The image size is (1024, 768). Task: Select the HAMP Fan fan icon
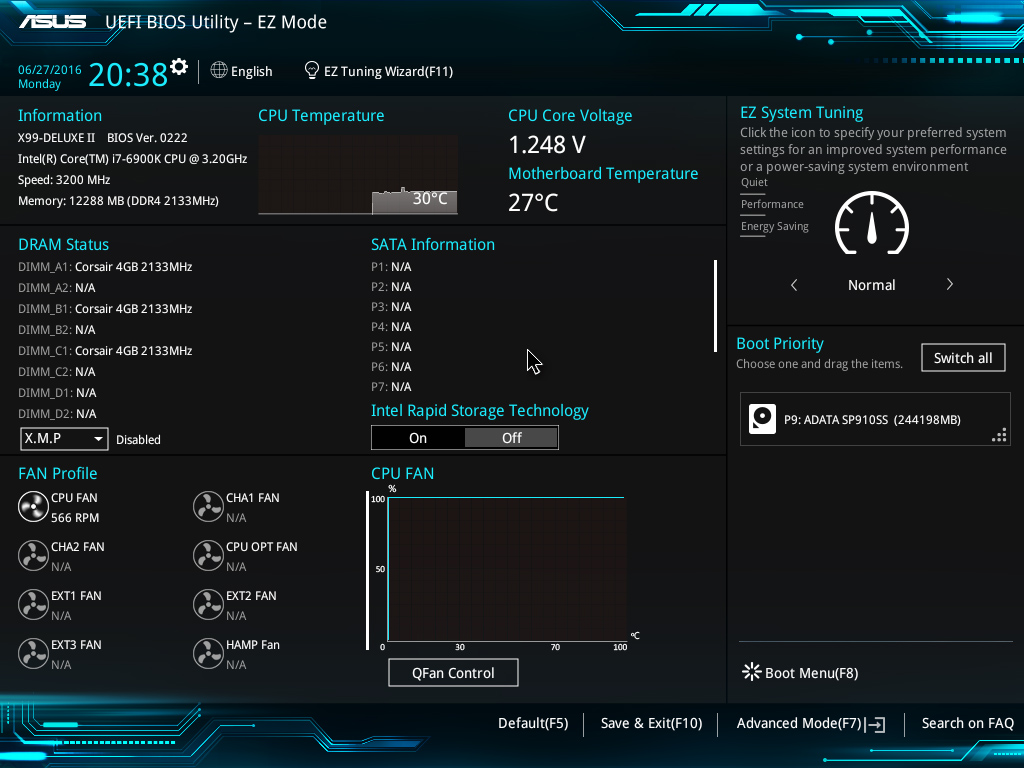(208, 654)
